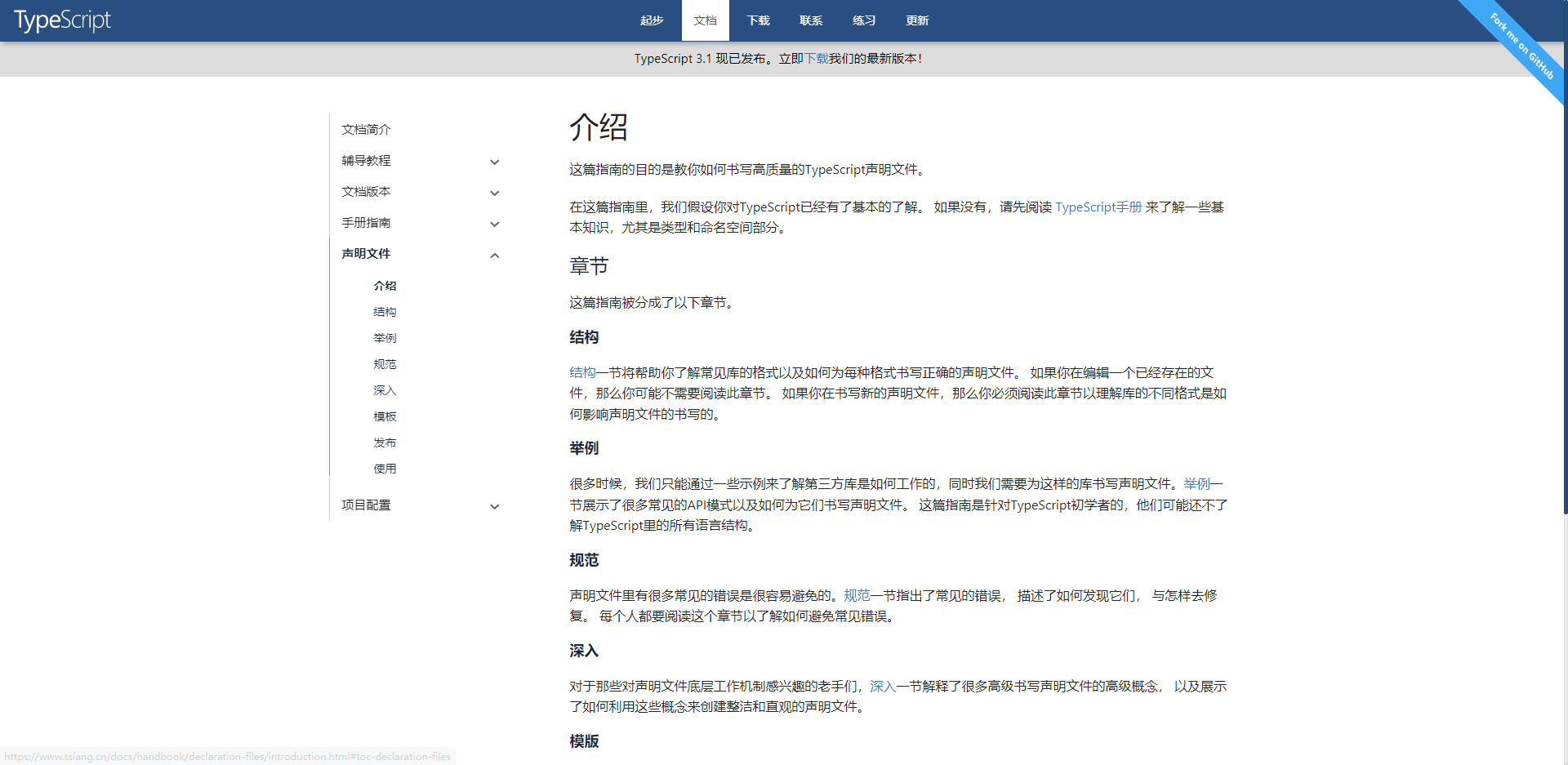Click the 举例 bold section heading

click(584, 448)
